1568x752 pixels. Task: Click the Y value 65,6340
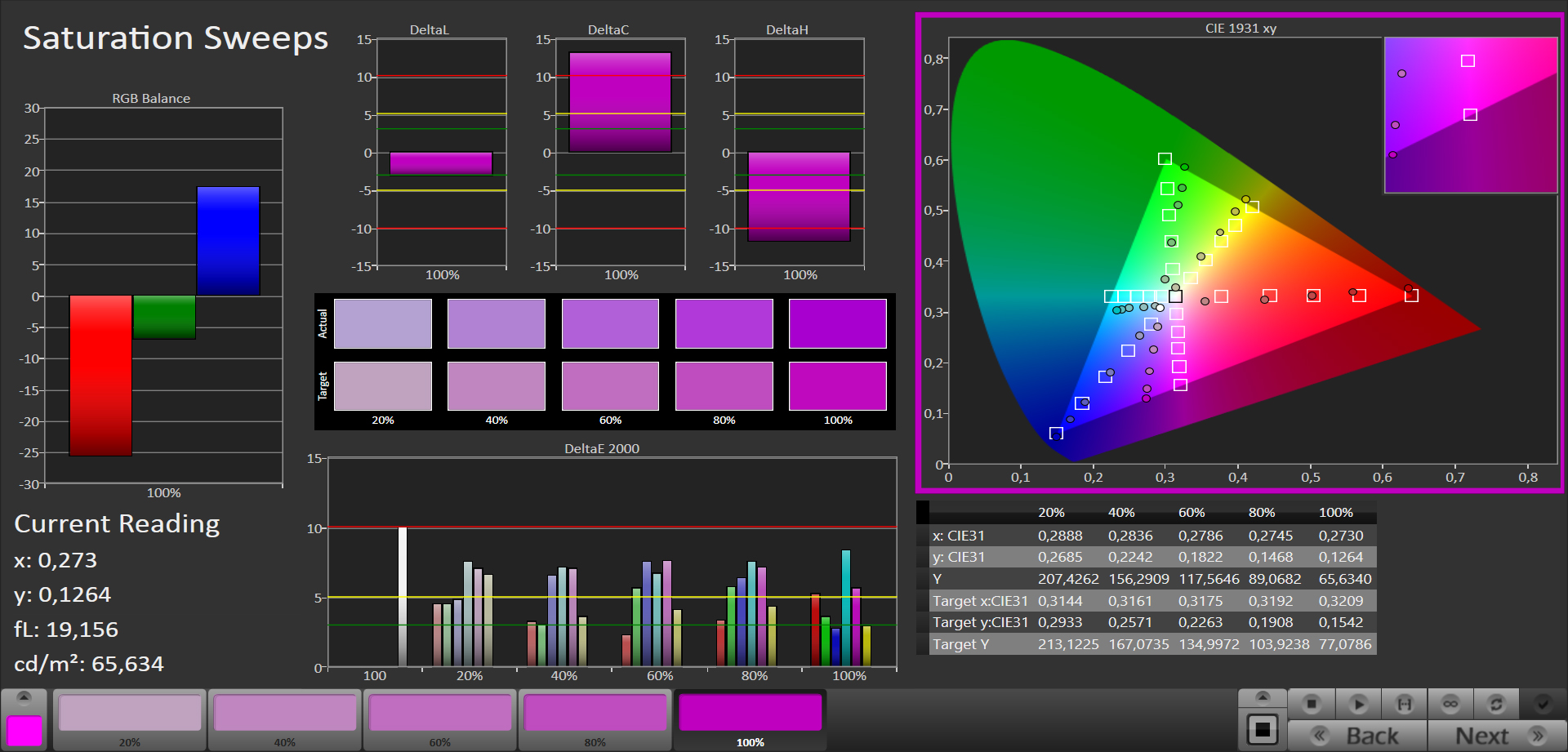(1345, 579)
